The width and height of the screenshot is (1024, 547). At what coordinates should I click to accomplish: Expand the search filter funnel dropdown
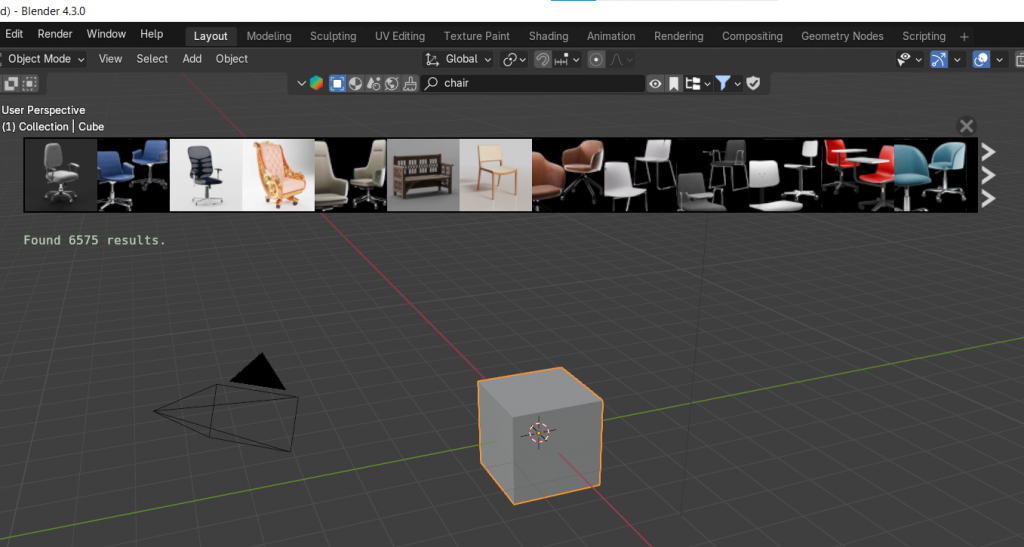tap(729, 83)
